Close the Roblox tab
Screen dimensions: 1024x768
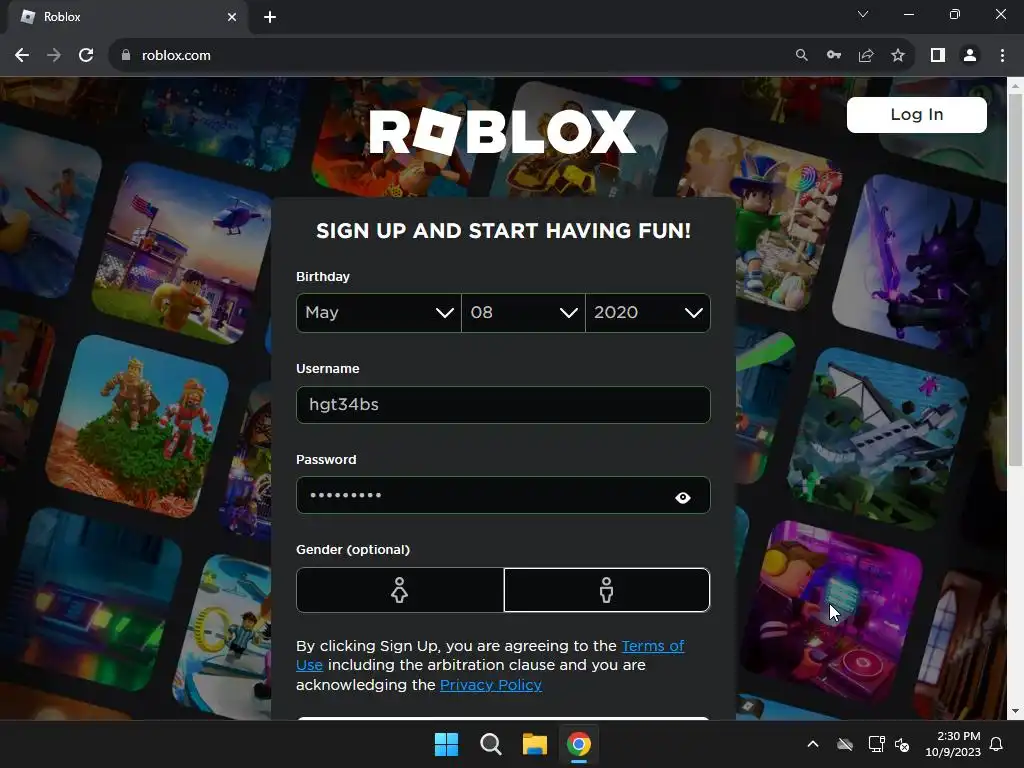click(232, 17)
